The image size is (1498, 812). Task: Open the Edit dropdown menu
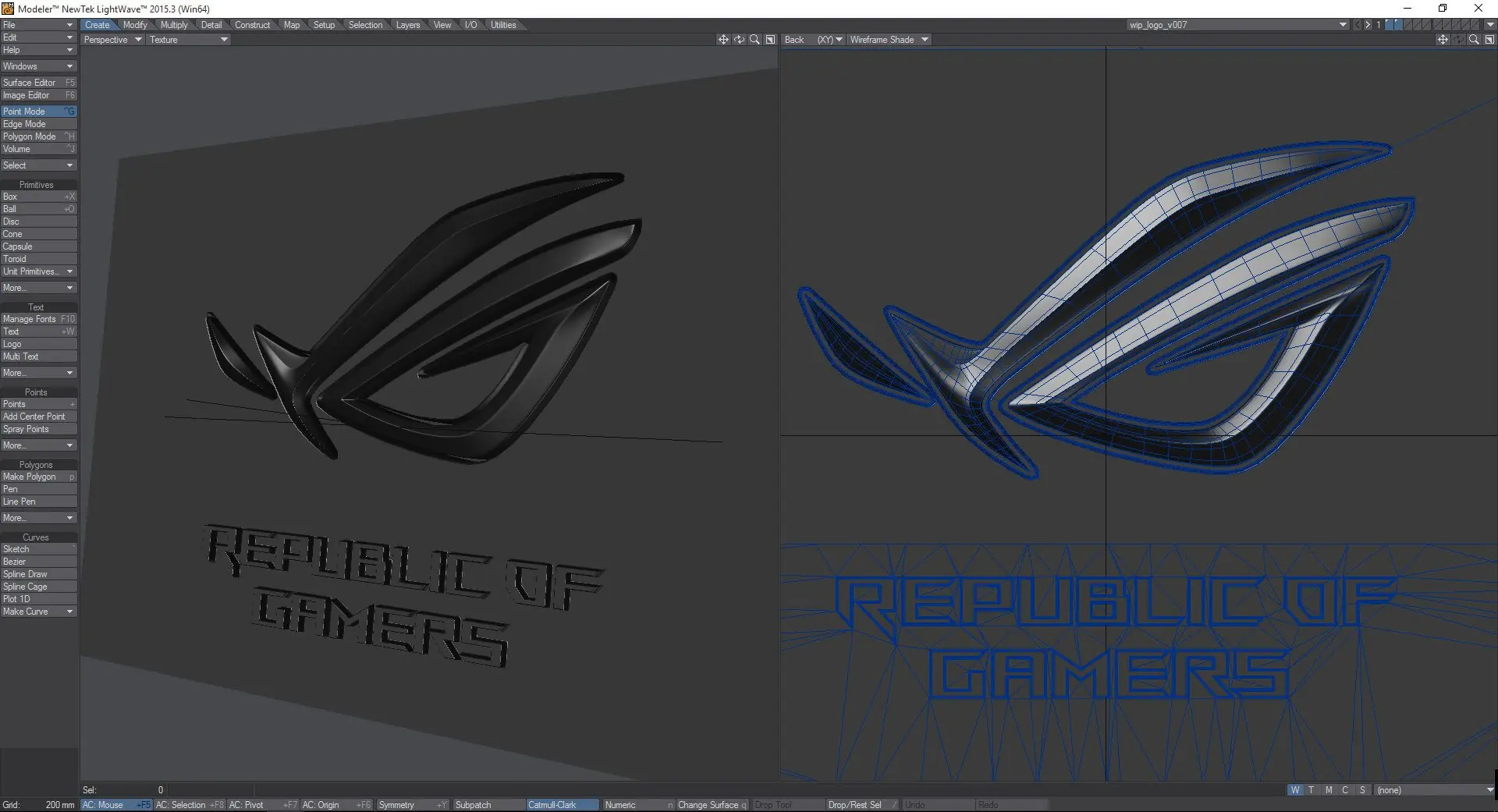38,37
